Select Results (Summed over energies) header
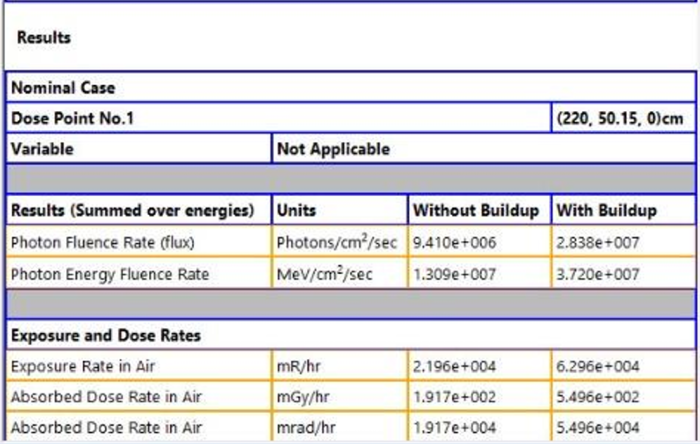Screen dimensions: 700x444 coord(138,210)
